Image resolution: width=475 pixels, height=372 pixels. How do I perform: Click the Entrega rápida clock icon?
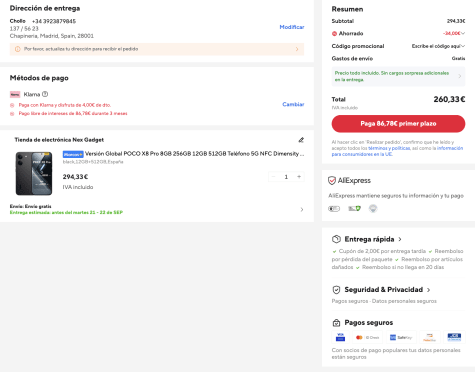[x=336, y=239]
